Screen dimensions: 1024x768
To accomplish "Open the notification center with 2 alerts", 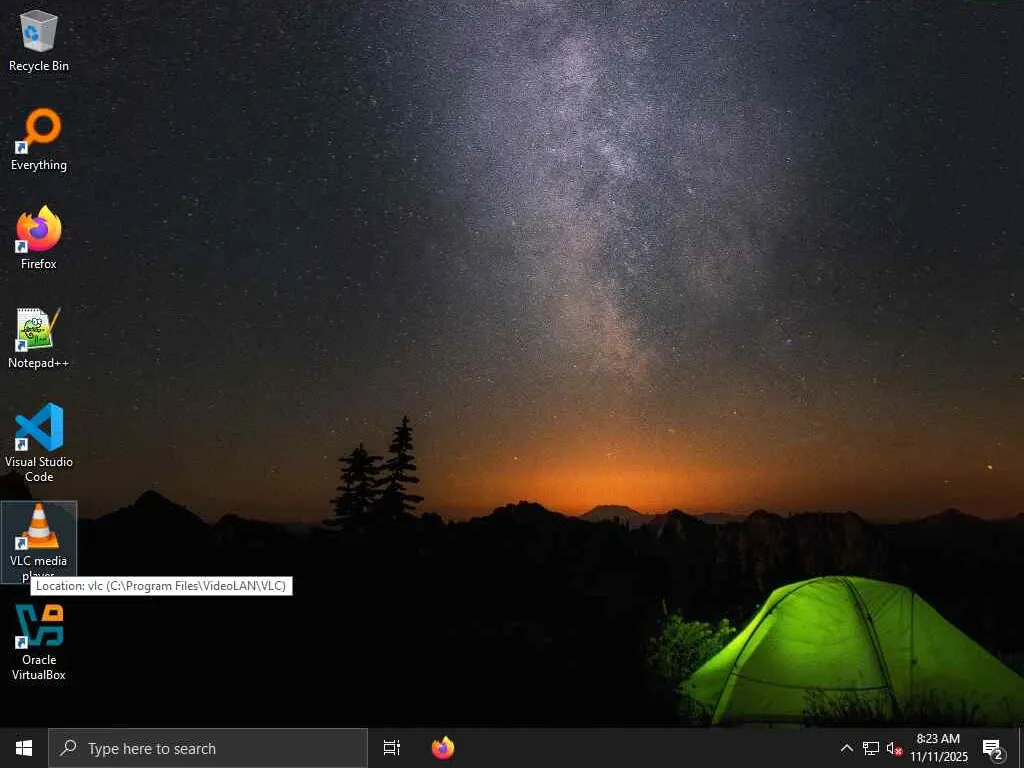I will 993,748.
